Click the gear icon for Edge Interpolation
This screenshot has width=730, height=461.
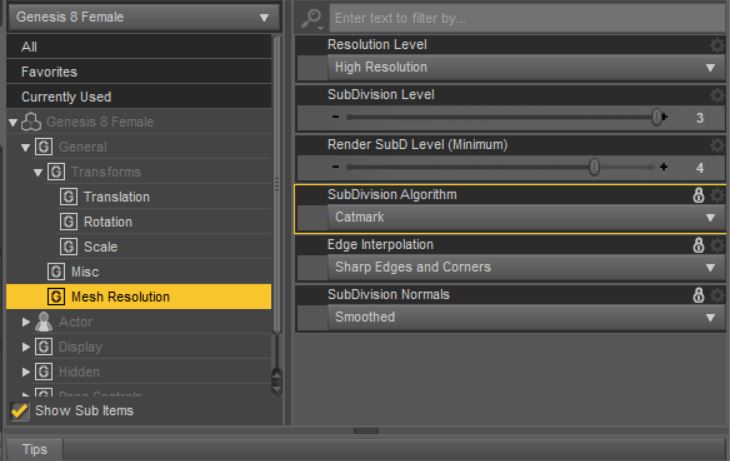click(x=717, y=245)
